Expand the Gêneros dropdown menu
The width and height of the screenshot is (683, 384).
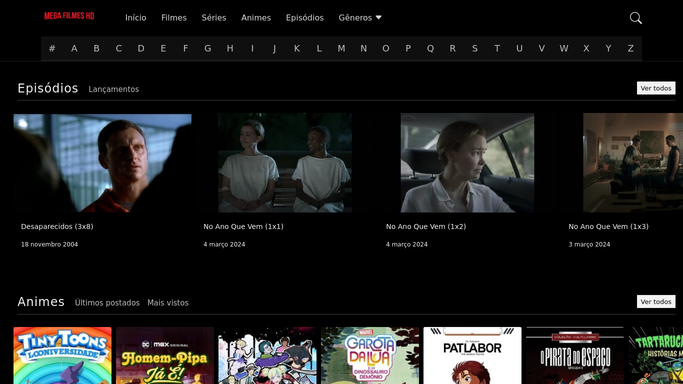360,18
